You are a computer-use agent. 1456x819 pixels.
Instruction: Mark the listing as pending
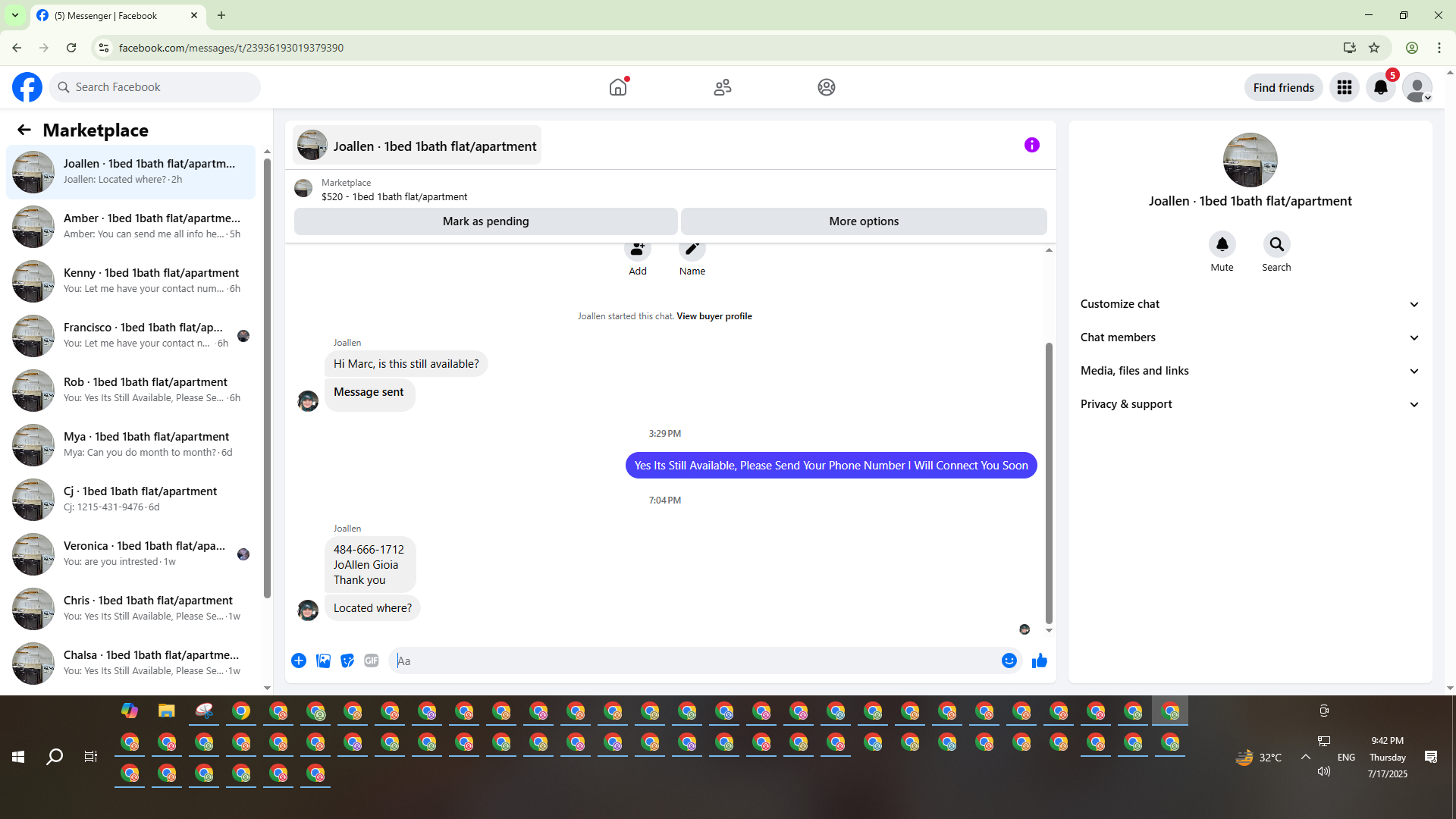point(486,221)
